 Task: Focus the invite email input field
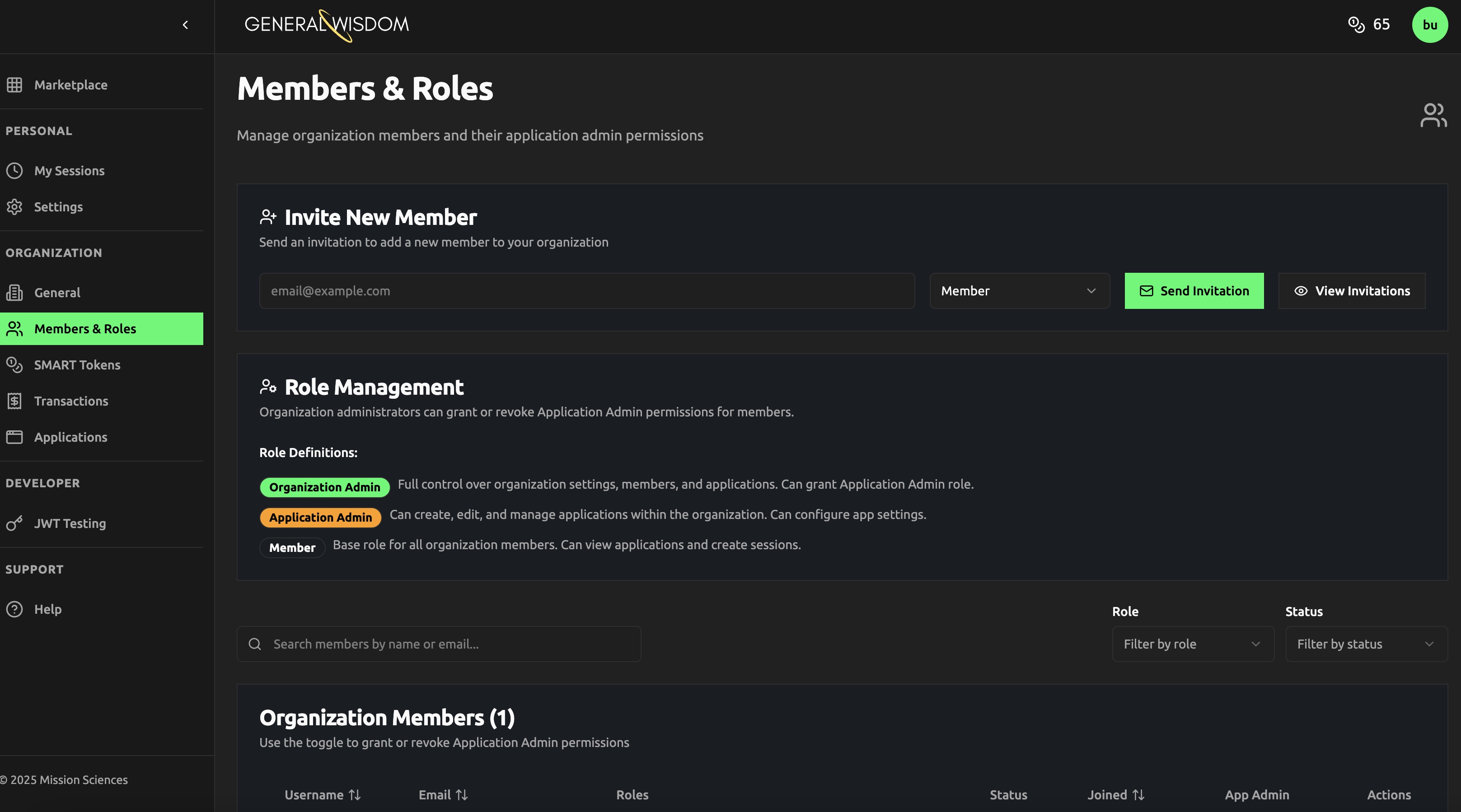[586, 291]
